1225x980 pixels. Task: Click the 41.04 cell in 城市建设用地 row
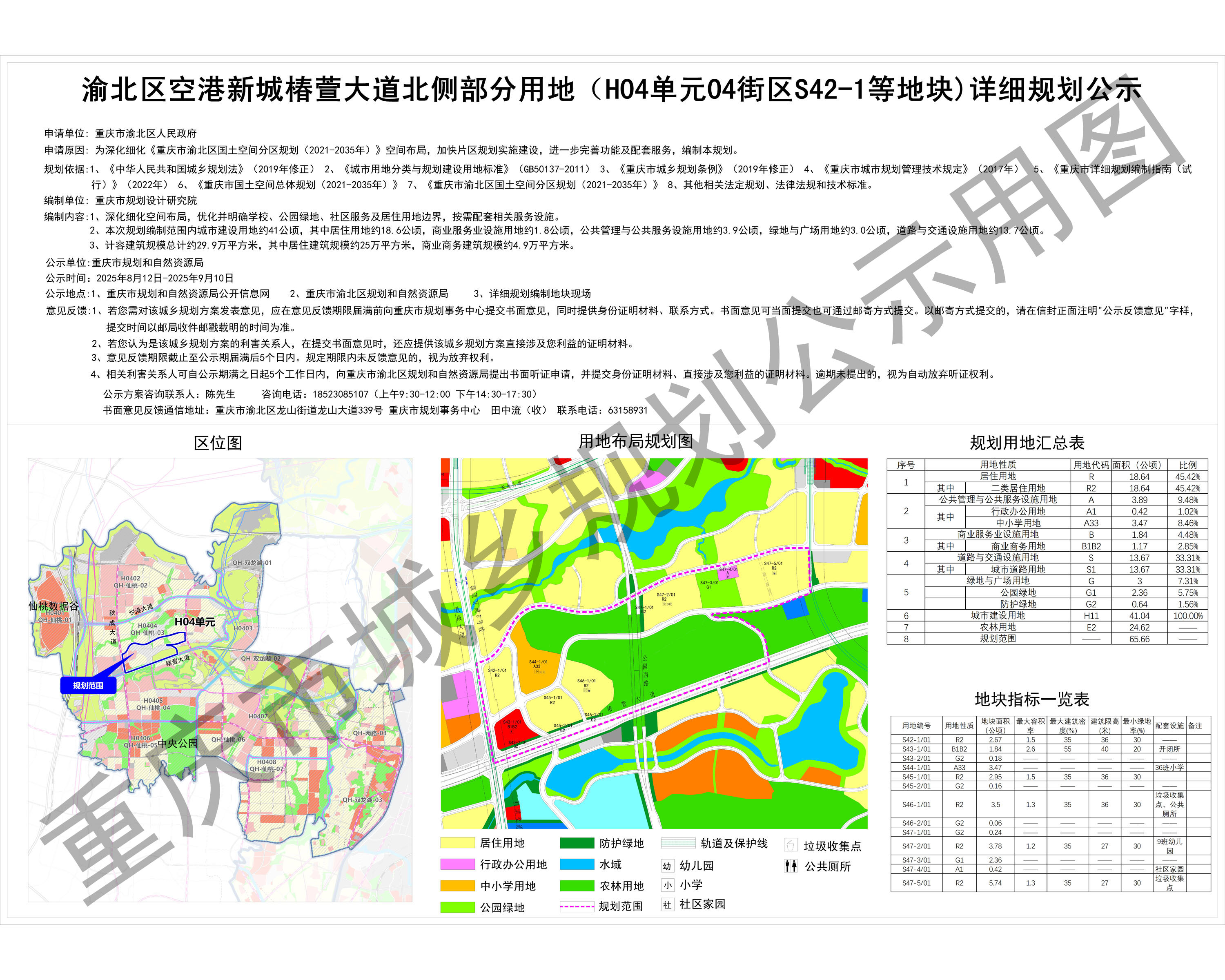[1139, 616]
